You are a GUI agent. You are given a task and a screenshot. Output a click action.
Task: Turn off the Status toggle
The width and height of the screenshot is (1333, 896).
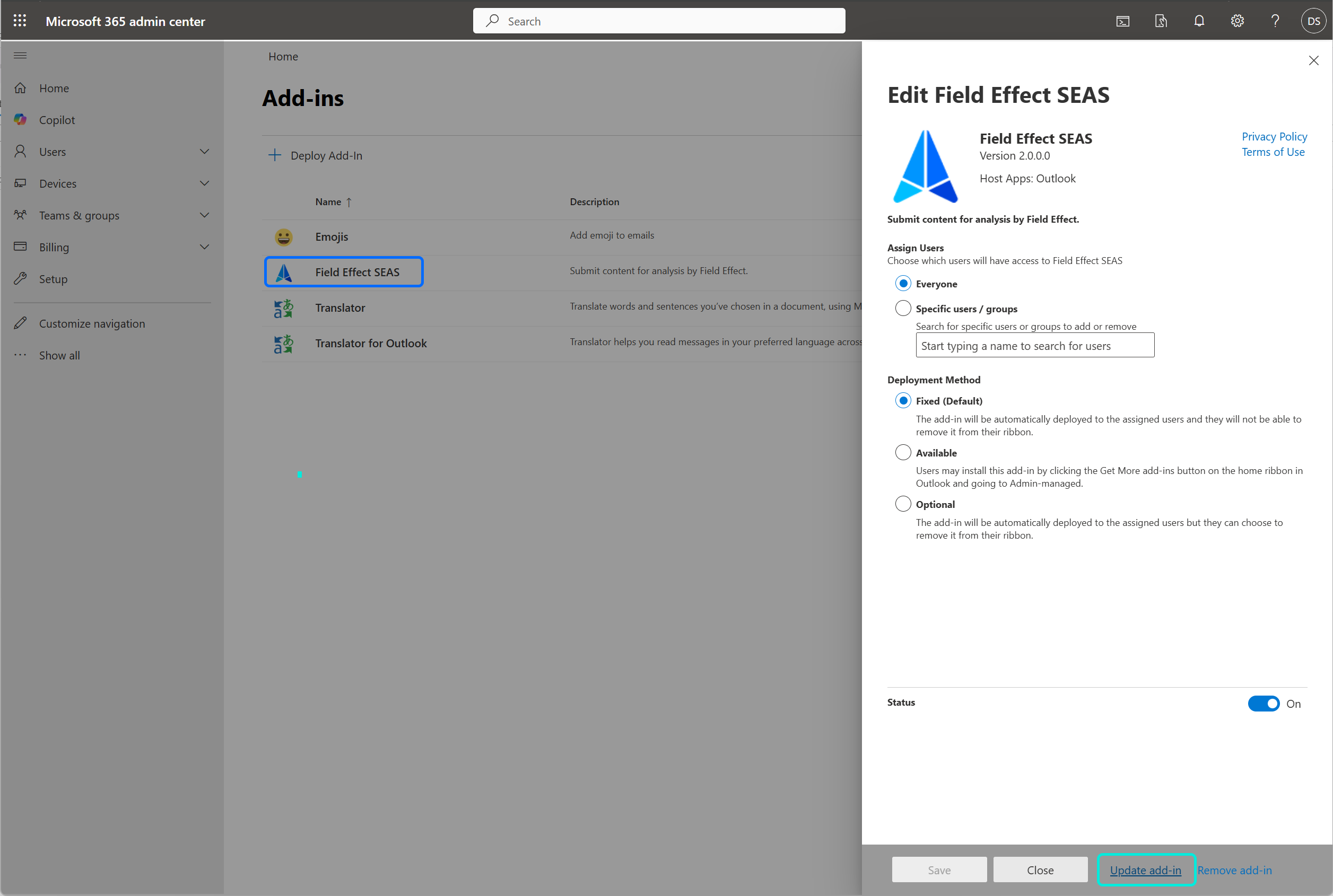pos(1264,704)
